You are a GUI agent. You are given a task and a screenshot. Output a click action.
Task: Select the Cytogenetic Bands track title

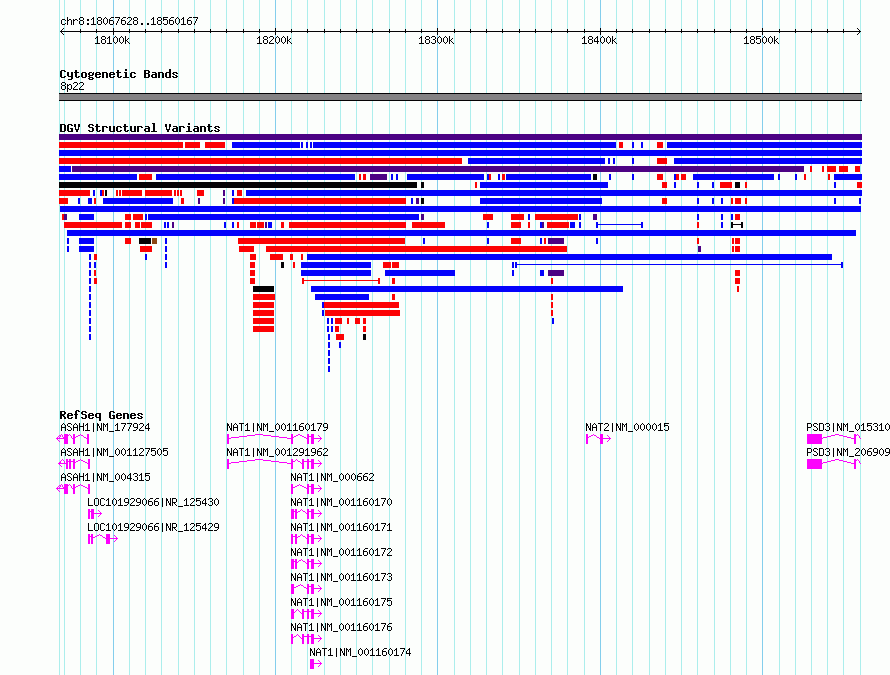pos(119,74)
